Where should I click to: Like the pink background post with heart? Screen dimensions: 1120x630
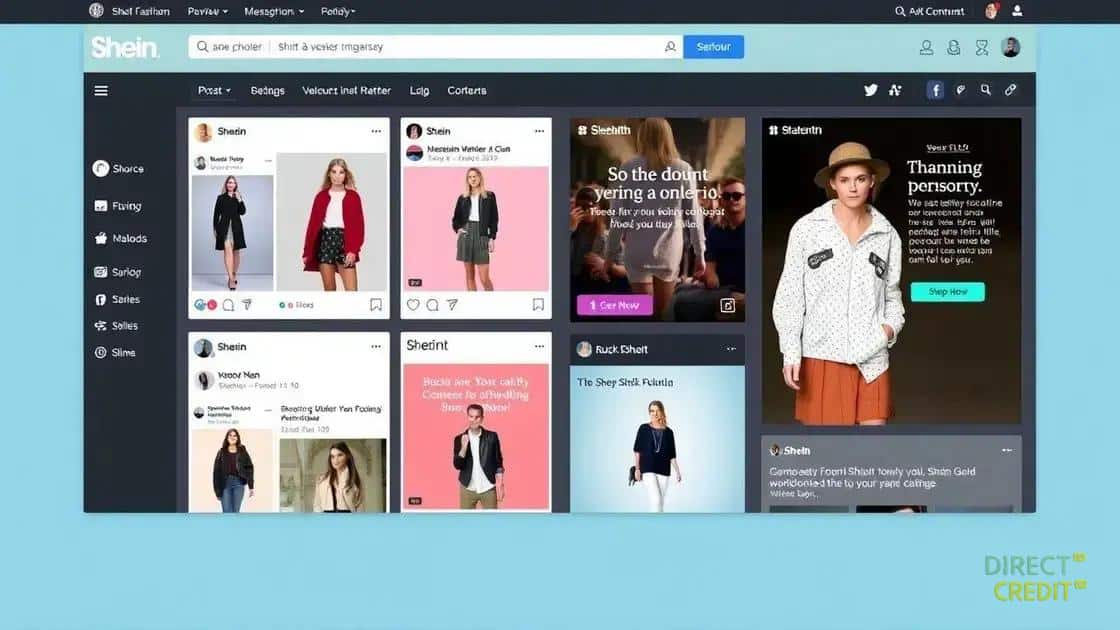[413, 305]
